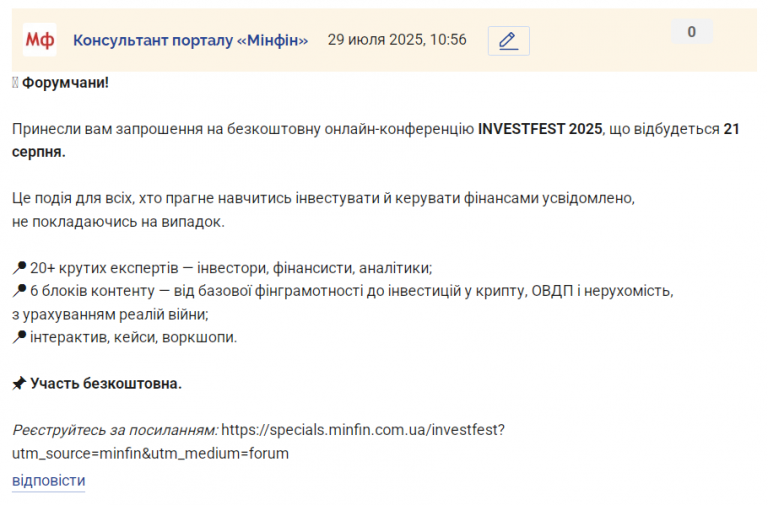
Task: Click the red Мф avatar logo
Action: (40, 40)
